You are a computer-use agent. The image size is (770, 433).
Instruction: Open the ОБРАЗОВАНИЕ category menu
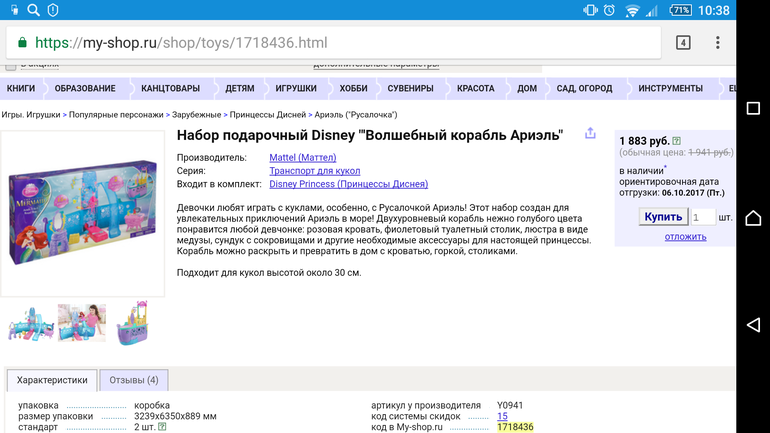pyautogui.click(x=85, y=88)
